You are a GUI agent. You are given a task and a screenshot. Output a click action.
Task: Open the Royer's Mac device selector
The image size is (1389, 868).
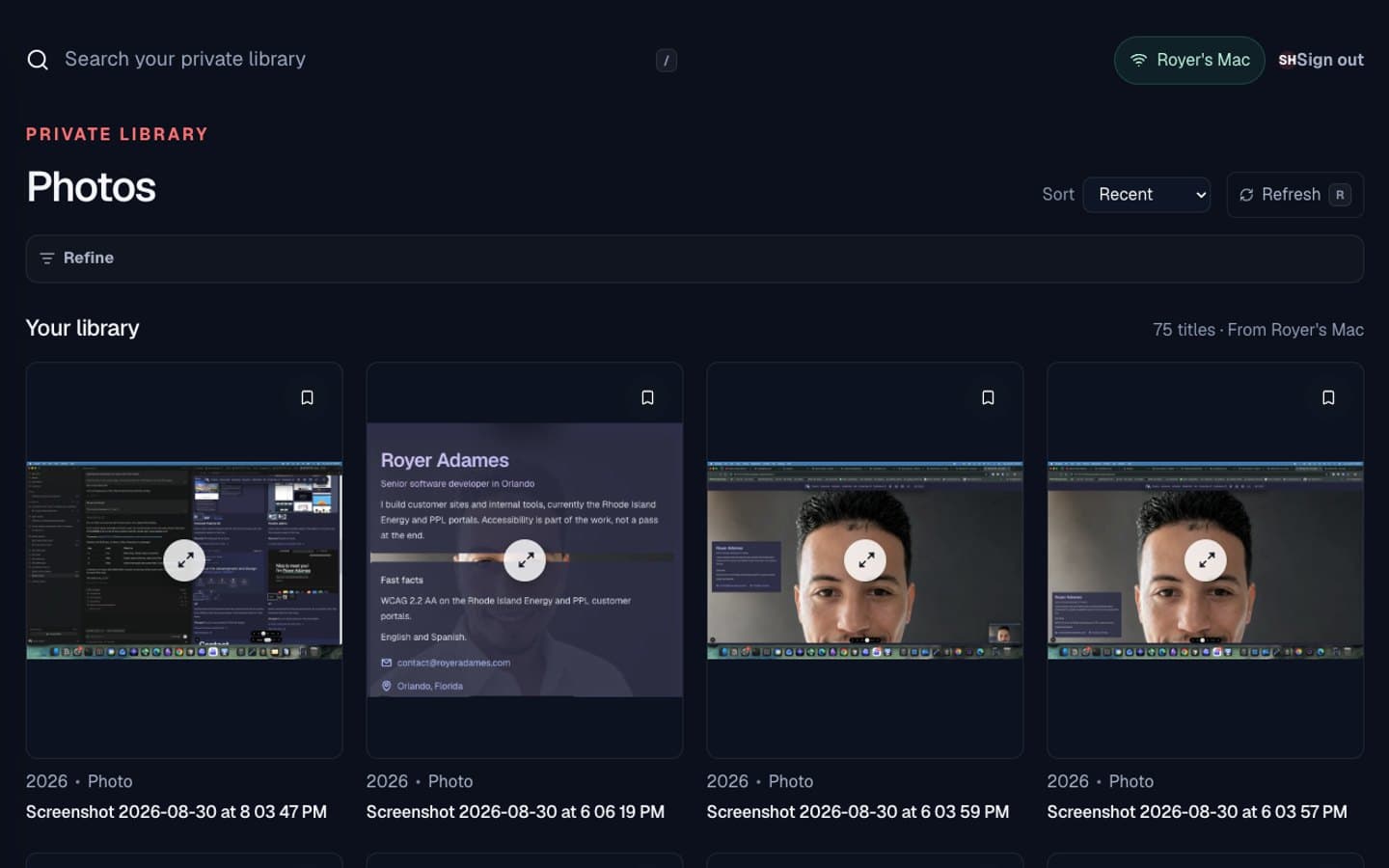(x=1189, y=60)
